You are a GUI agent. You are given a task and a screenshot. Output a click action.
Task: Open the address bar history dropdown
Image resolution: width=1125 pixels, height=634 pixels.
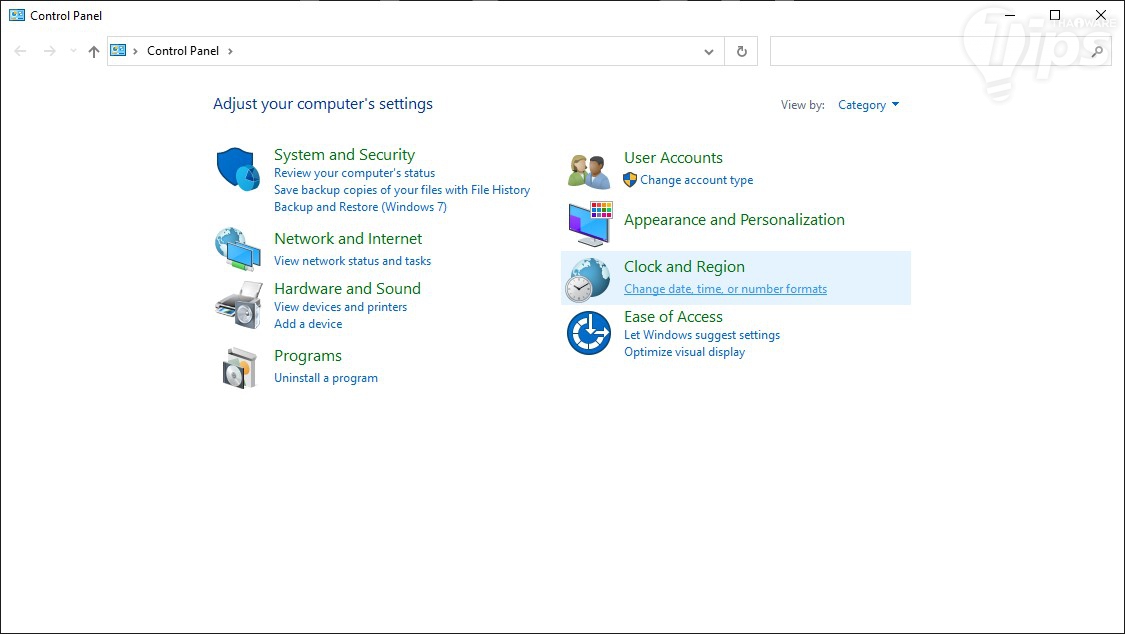pos(709,51)
